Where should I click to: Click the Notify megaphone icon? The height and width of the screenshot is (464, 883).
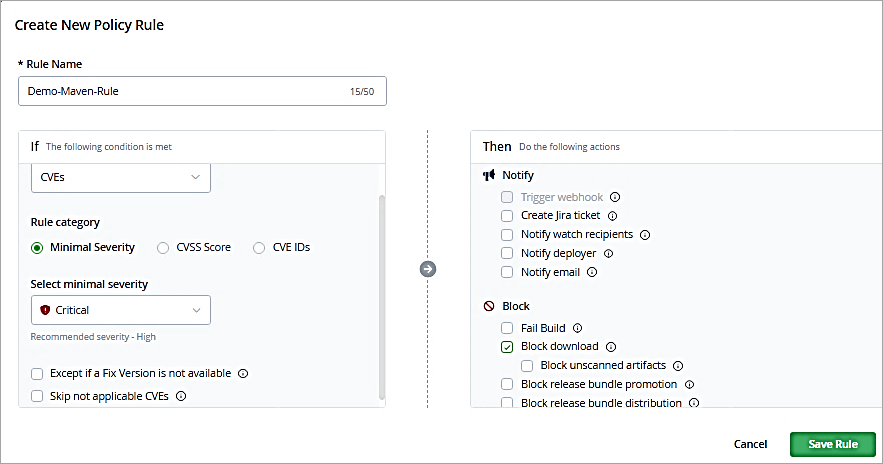click(489, 175)
